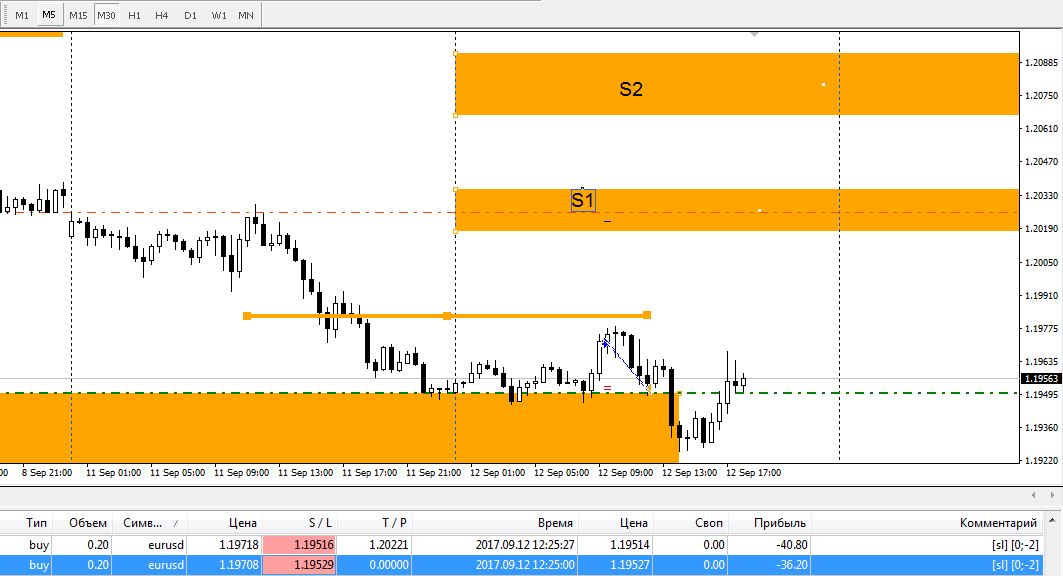Click price axis label 1.20050
1063x576 pixels.
pyautogui.click(x=1041, y=262)
